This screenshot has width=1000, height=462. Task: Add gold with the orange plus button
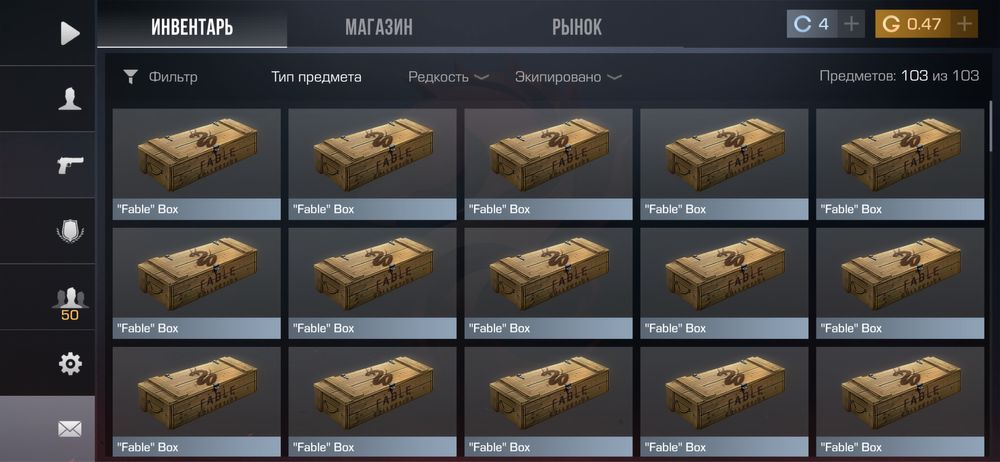coord(964,24)
